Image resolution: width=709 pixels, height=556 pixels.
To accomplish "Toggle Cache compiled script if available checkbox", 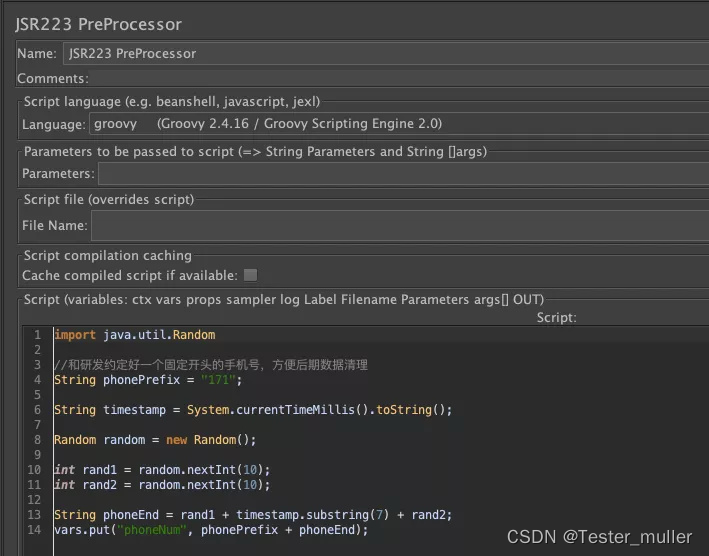I will tap(251, 275).
